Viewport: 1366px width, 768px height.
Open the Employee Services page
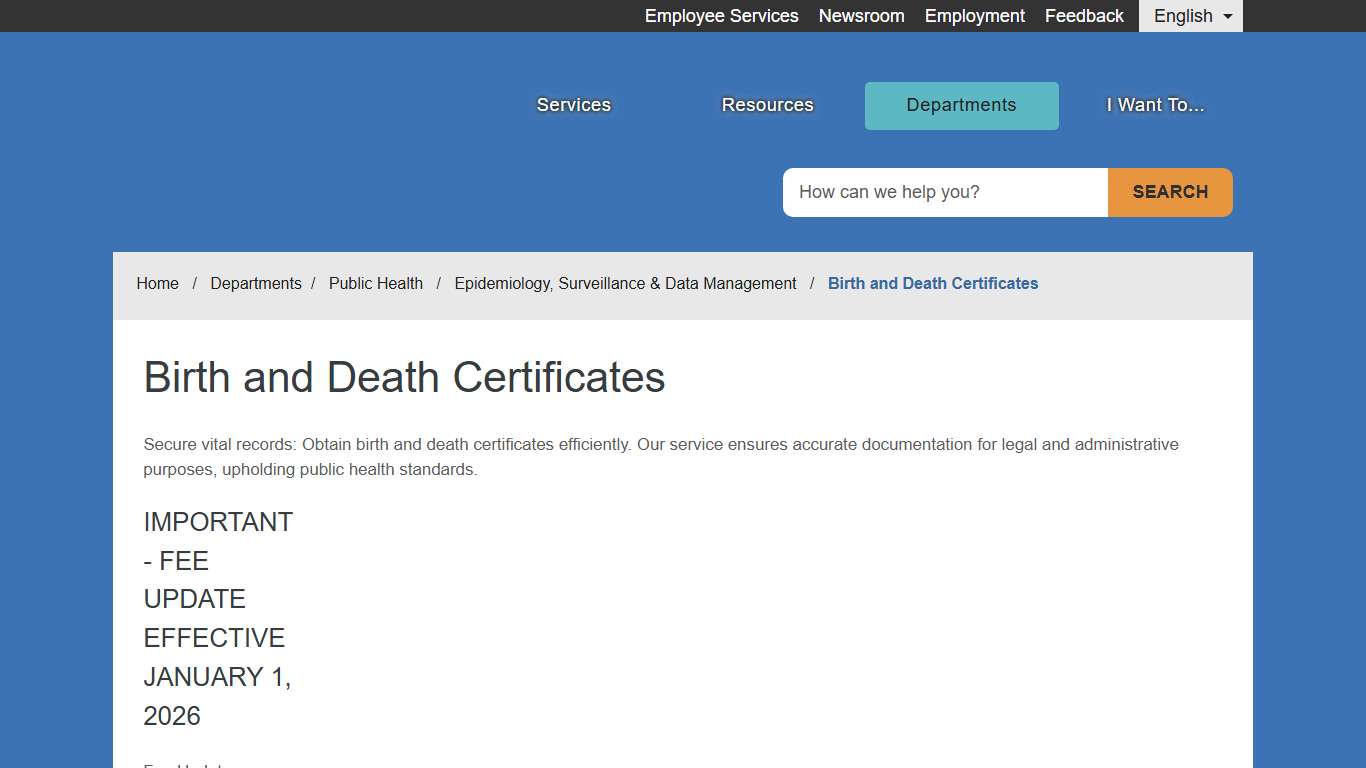tap(721, 15)
